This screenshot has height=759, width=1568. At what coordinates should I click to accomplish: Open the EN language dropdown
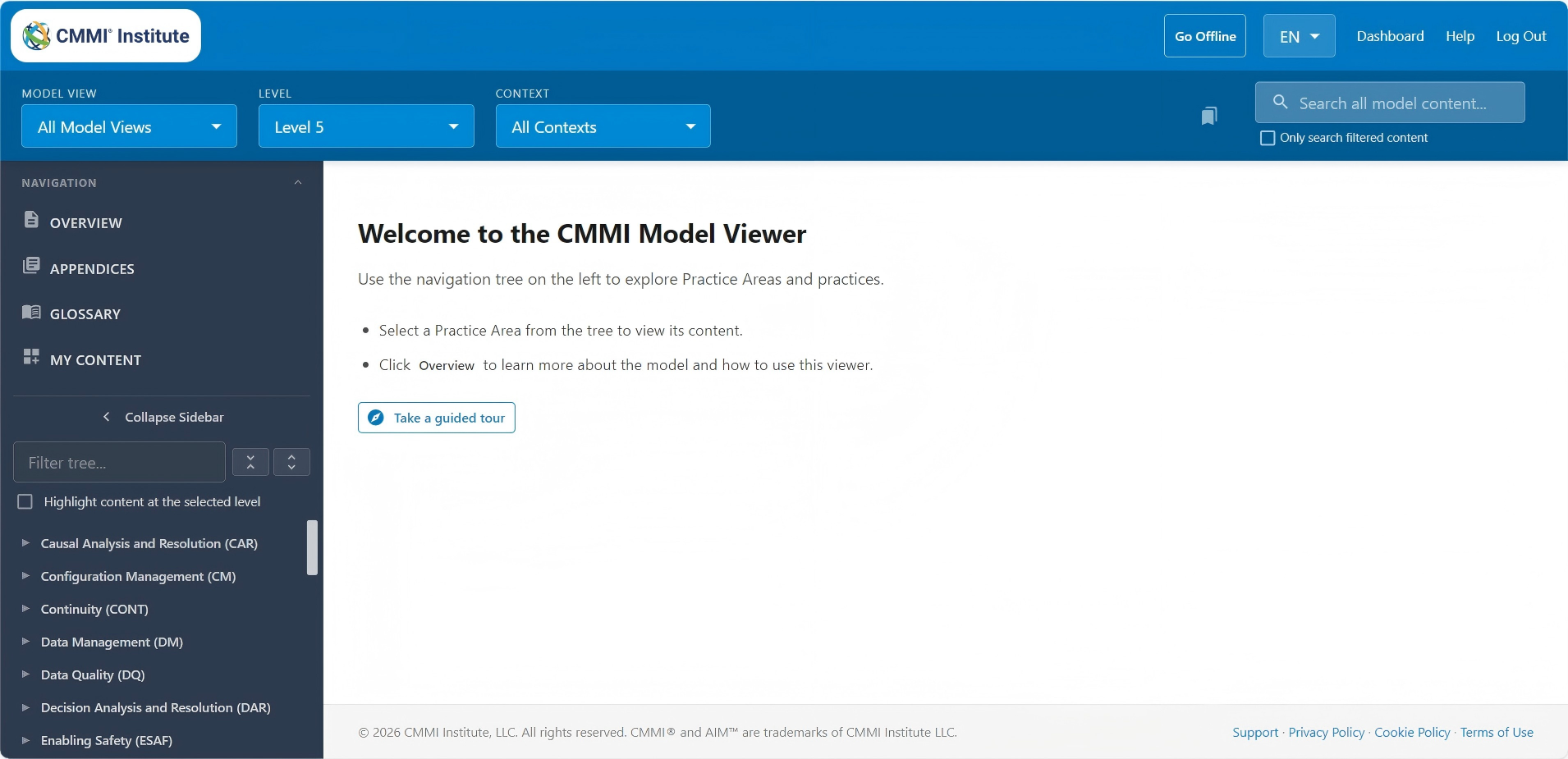click(1299, 36)
